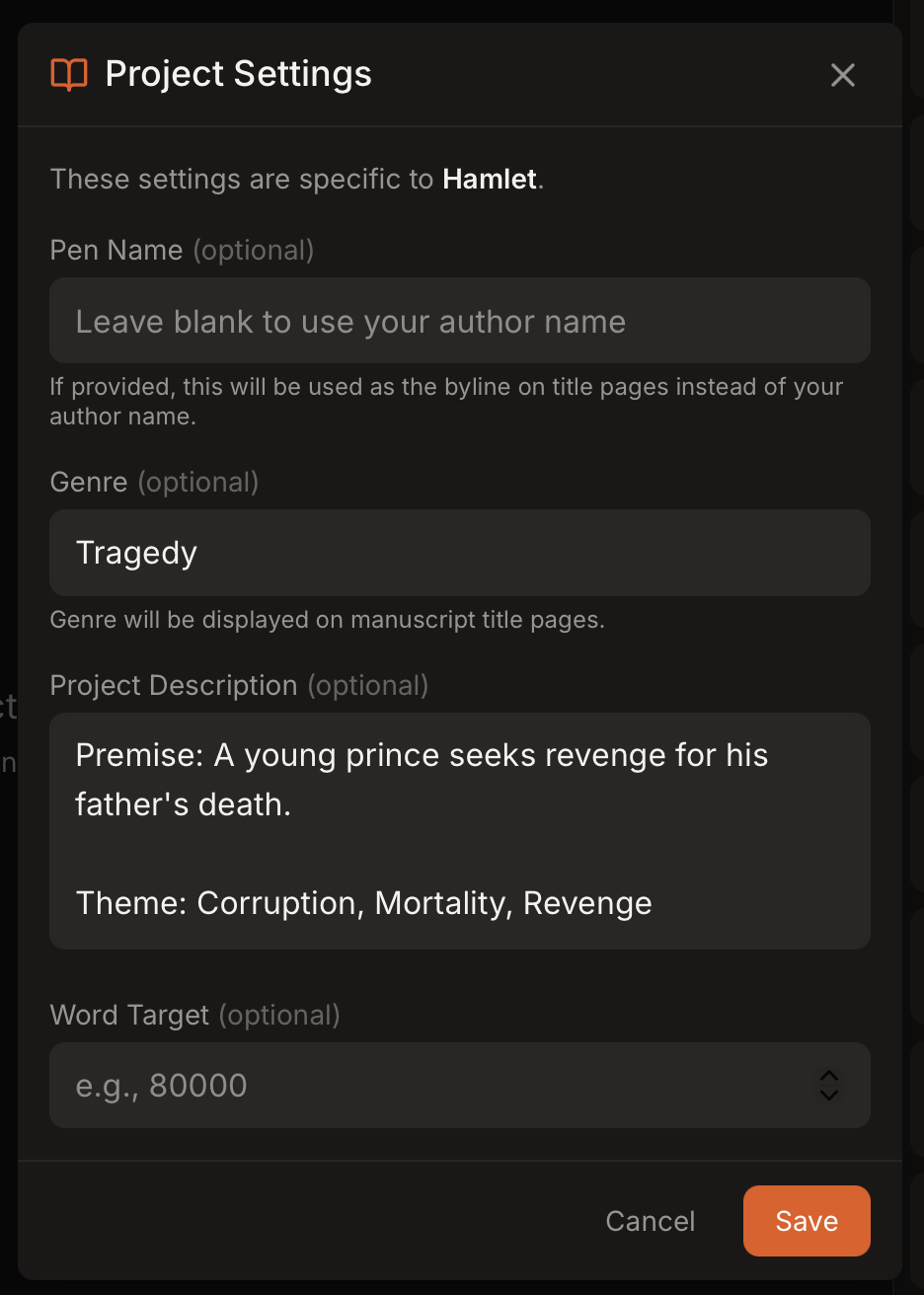Click the bold Hamlet project name
Viewport: 924px width, 1295px height.
[488, 179]
